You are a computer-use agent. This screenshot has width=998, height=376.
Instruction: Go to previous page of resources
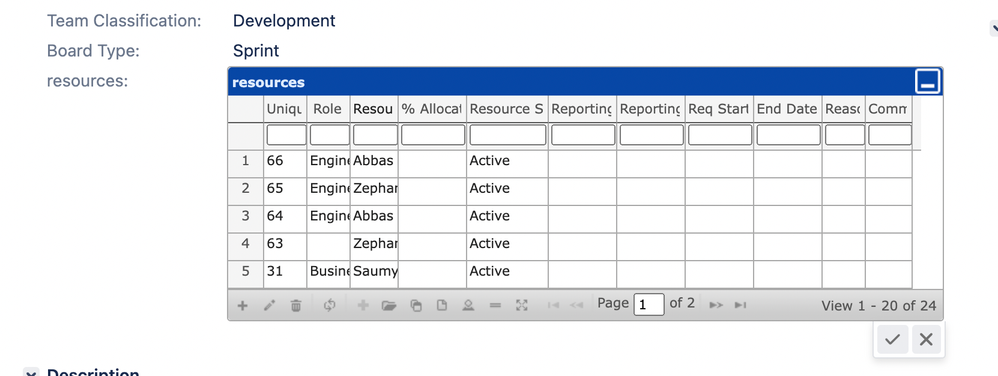click(577, 305)
